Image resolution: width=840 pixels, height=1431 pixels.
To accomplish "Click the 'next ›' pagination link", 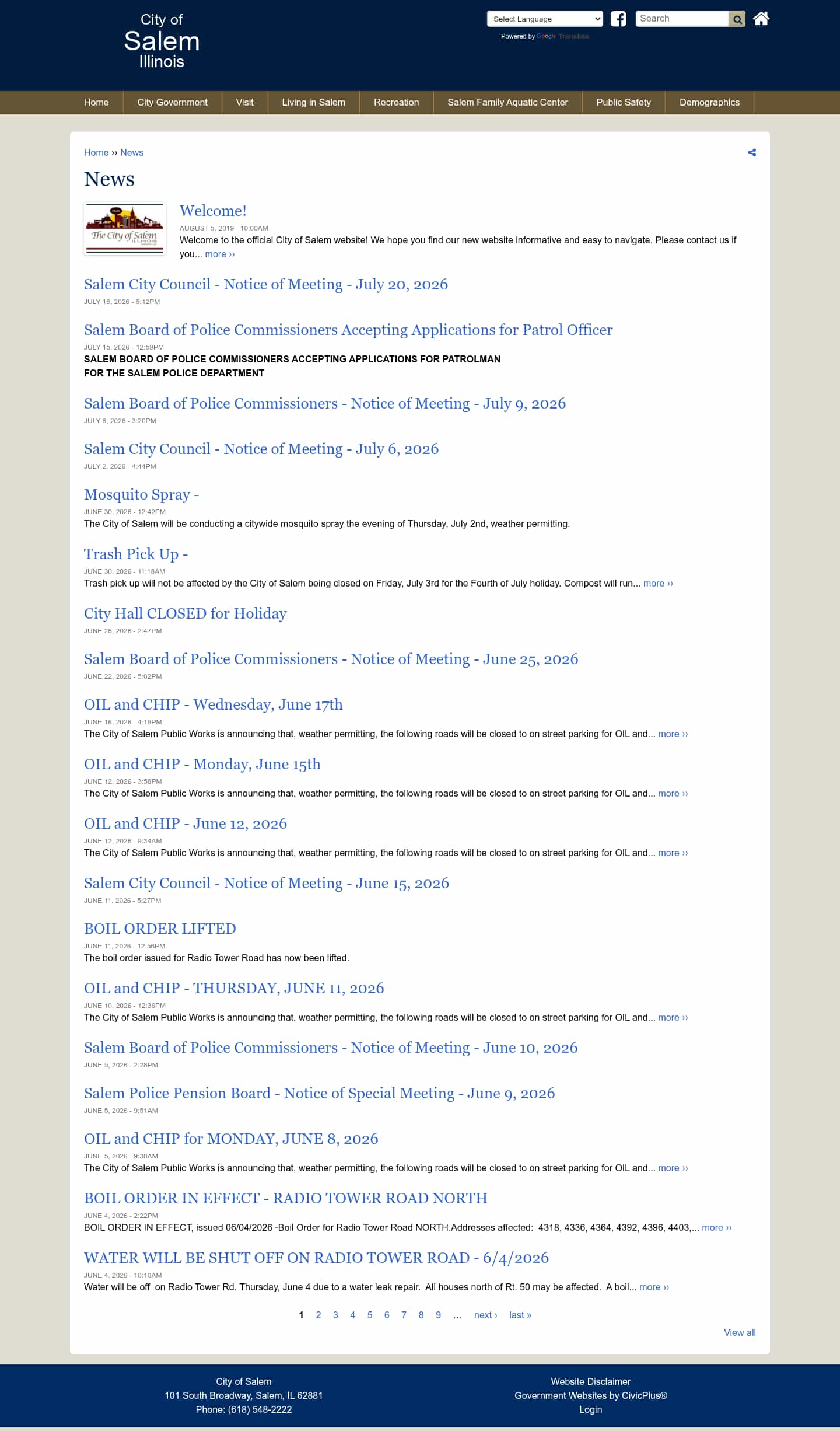I will (485, 1315).
